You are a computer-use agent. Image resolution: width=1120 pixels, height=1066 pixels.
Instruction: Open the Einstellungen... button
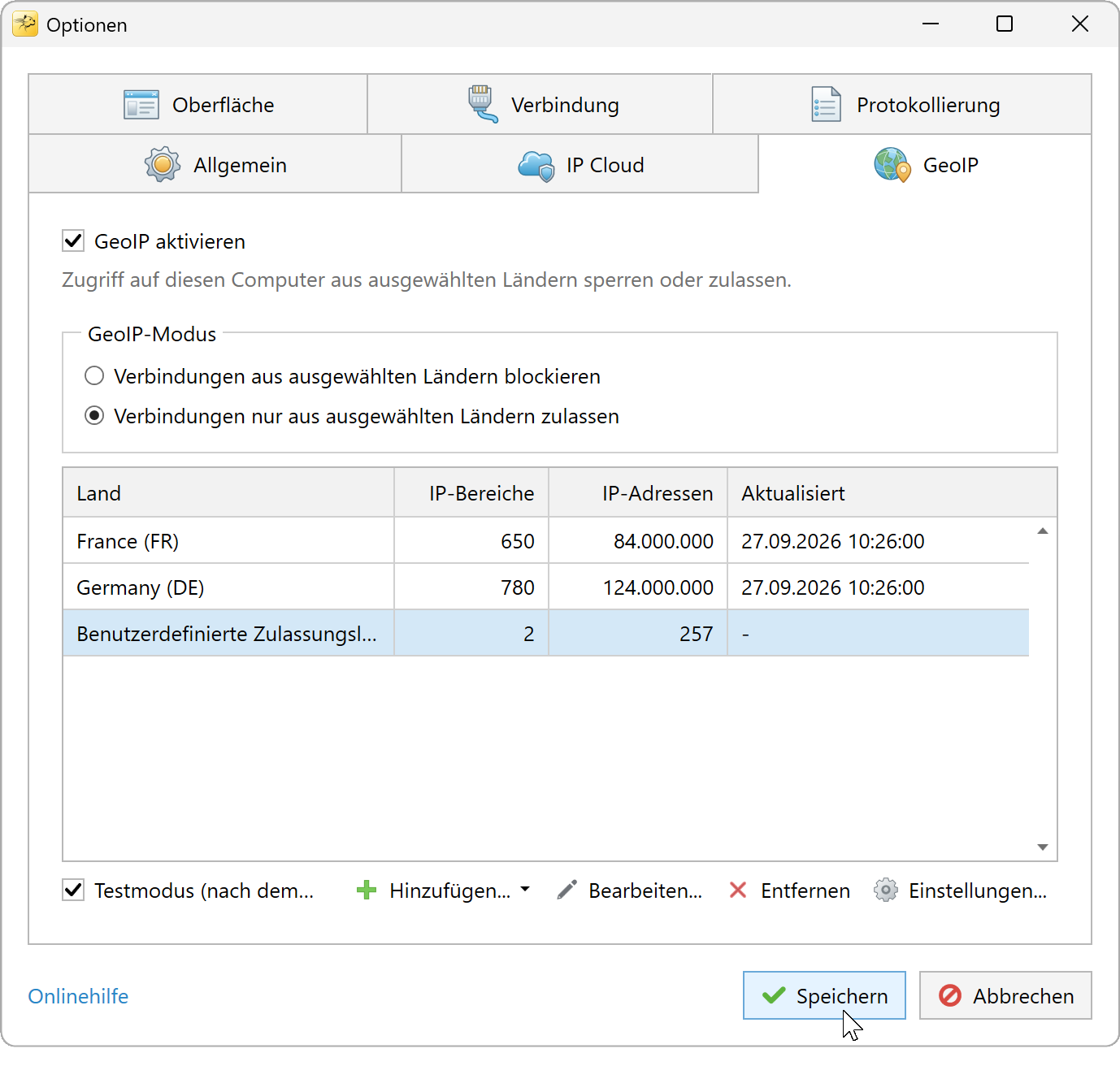tap(961, 890)
